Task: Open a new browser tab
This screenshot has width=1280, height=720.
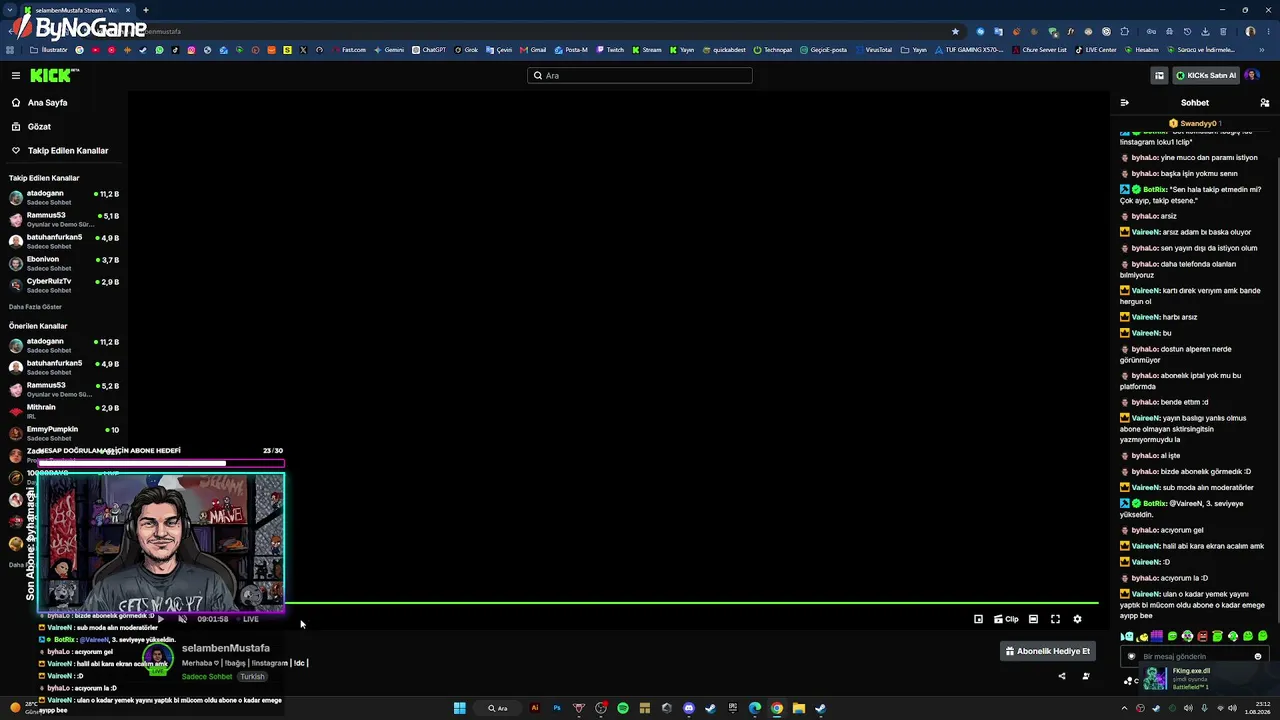Action: click(145, 10)
